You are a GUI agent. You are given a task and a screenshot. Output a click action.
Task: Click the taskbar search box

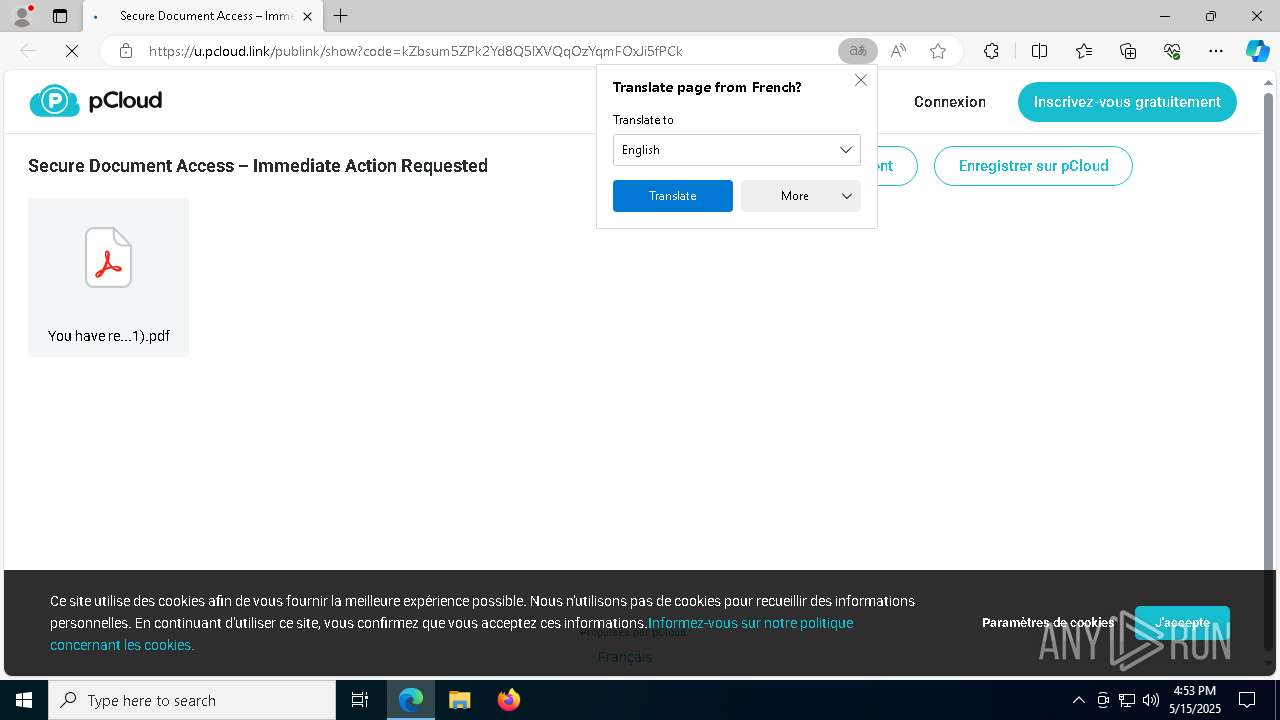click(192, 700)
